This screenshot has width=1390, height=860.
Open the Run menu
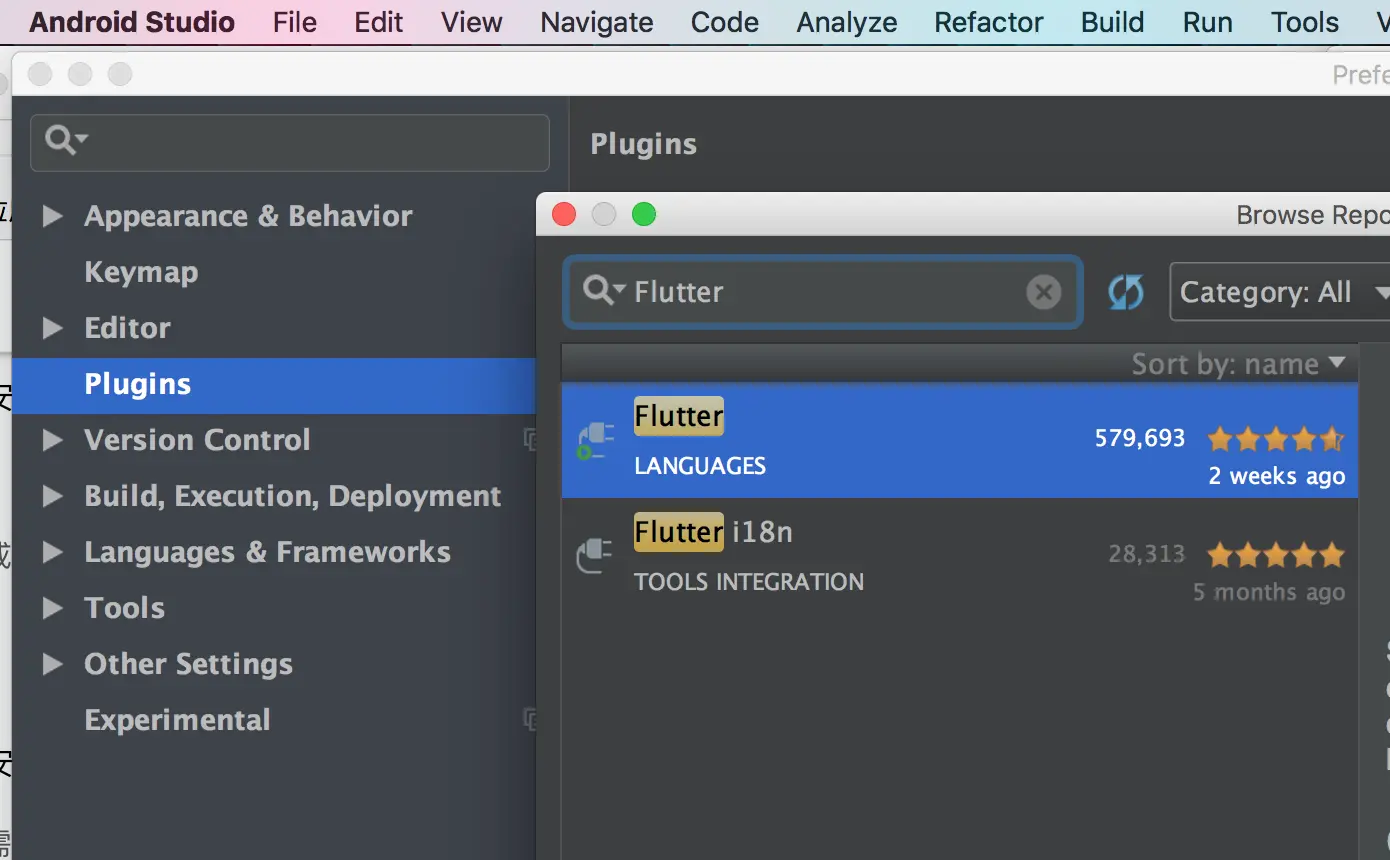coord(1208,22)
